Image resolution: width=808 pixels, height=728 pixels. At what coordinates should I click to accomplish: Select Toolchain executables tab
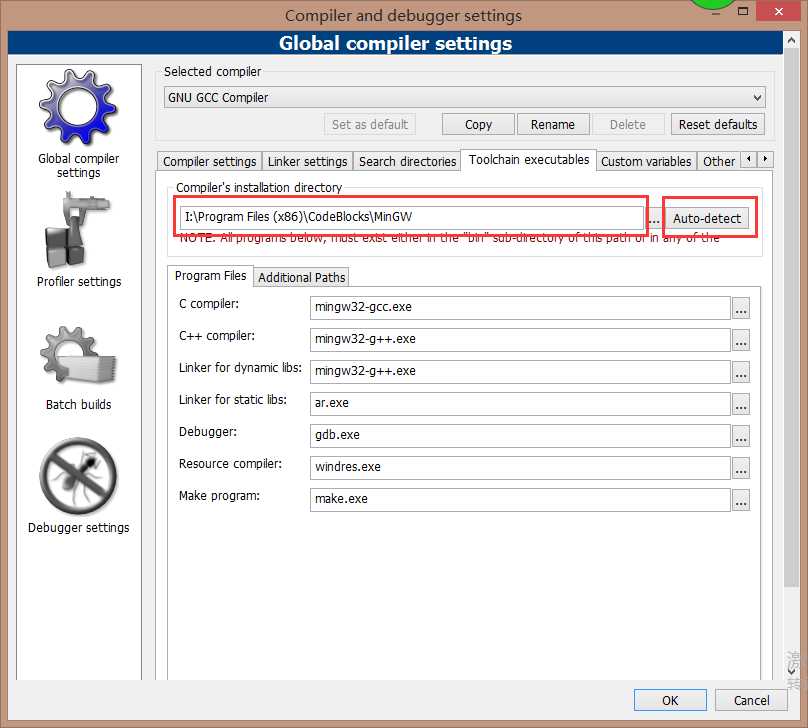point(529,160)
